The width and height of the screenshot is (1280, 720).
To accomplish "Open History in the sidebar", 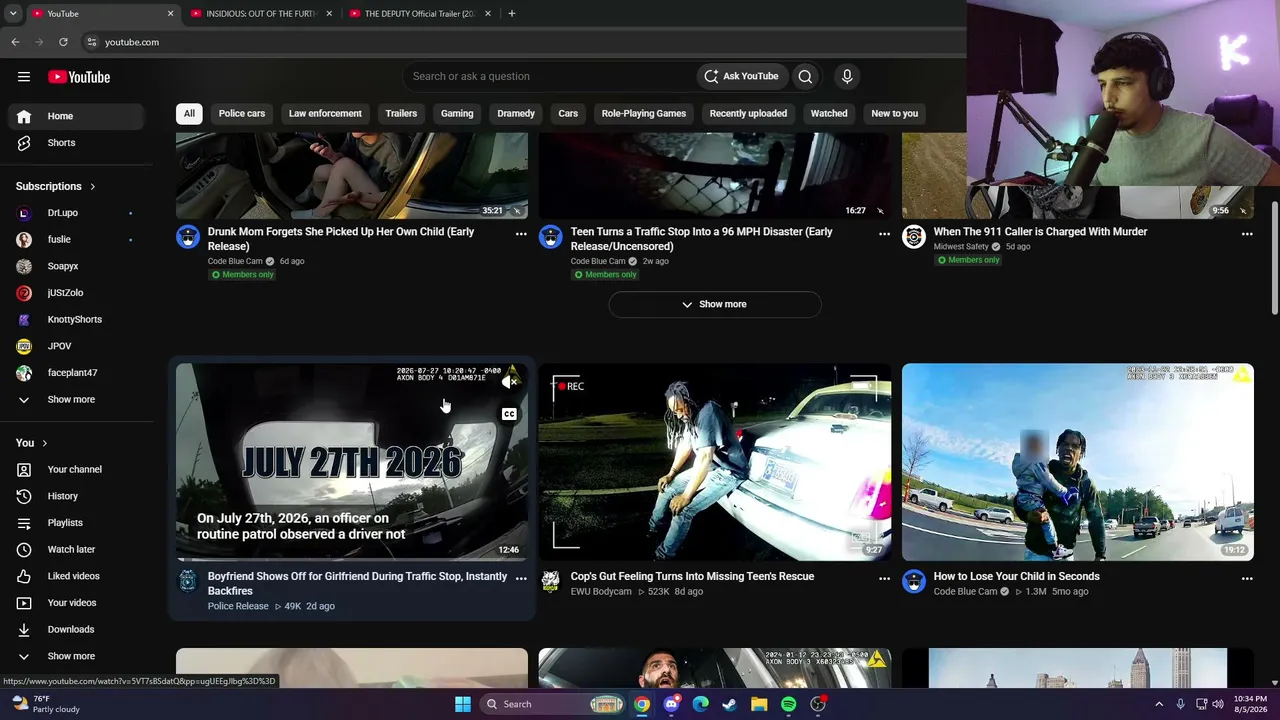I will [77, 496].
